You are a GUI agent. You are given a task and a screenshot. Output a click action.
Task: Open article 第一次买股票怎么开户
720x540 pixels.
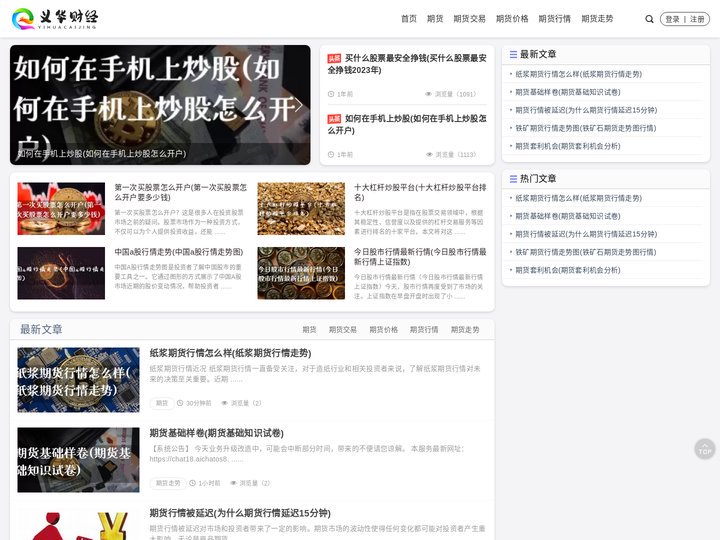point(180,192)
